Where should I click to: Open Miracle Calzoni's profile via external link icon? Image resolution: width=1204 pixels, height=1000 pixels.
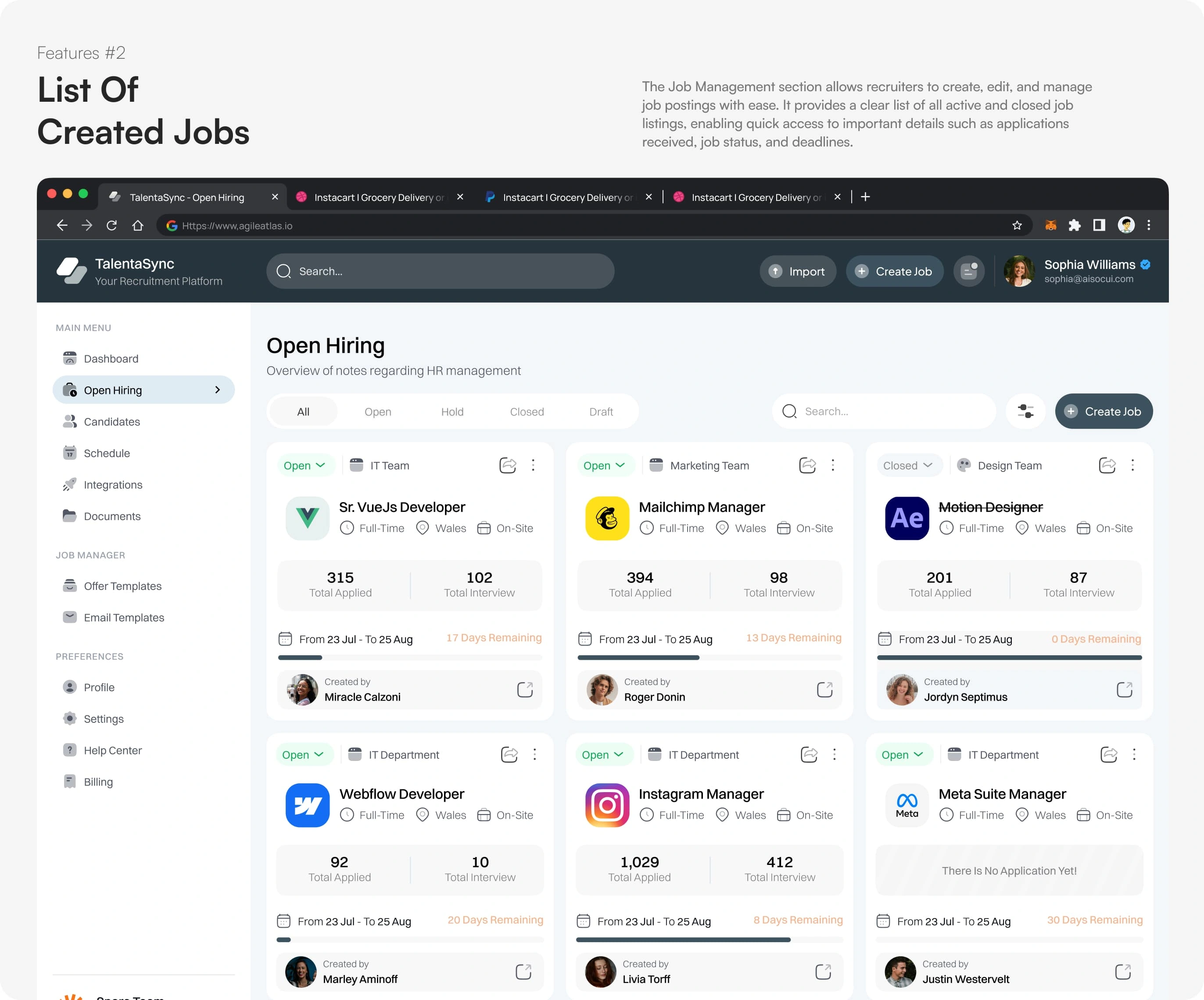point(525,689)
